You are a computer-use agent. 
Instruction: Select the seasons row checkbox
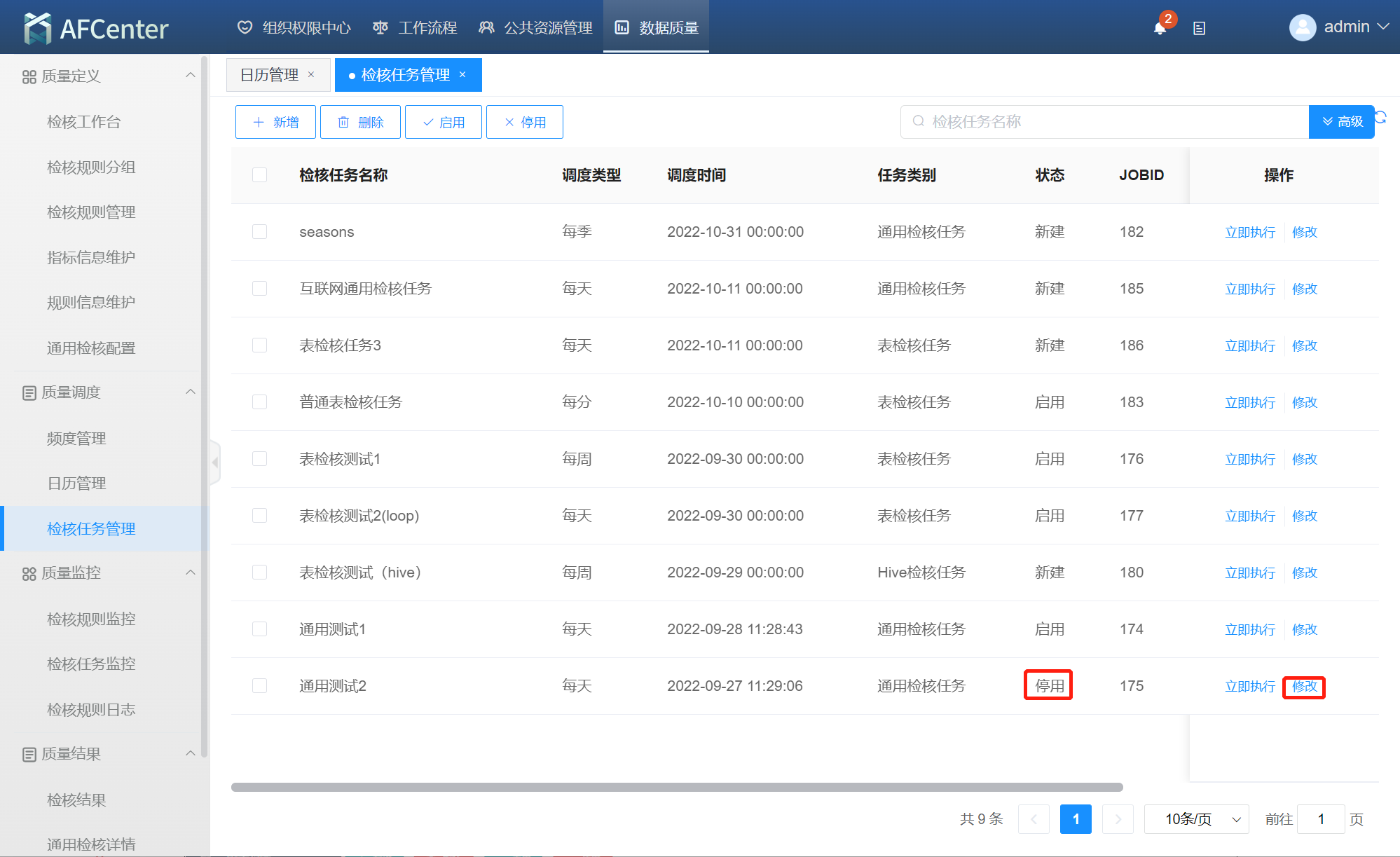[259, 232]
